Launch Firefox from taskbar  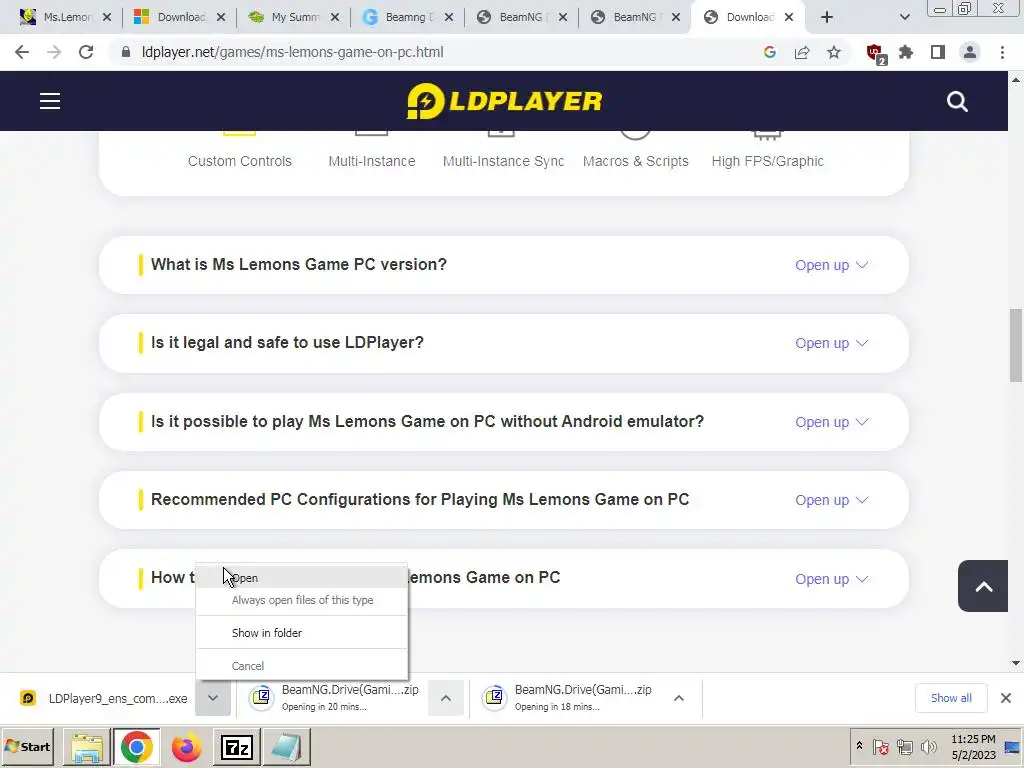pos(186,747)
